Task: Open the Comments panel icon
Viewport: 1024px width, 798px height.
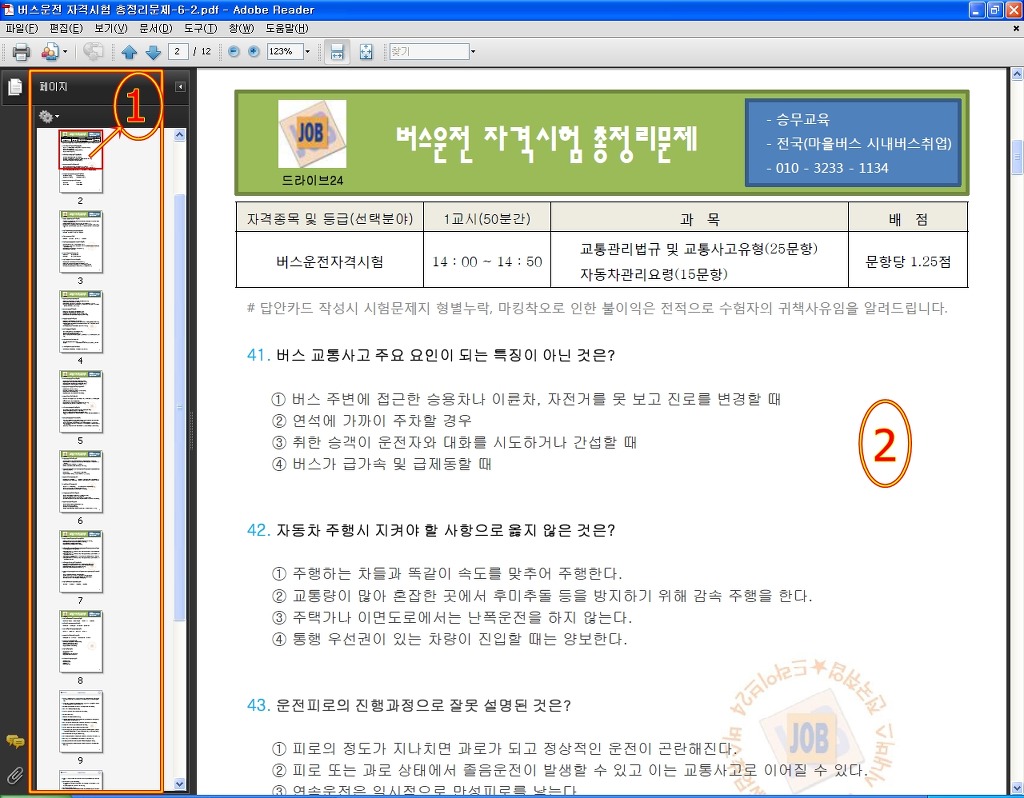Action: [x=14, y=741]
